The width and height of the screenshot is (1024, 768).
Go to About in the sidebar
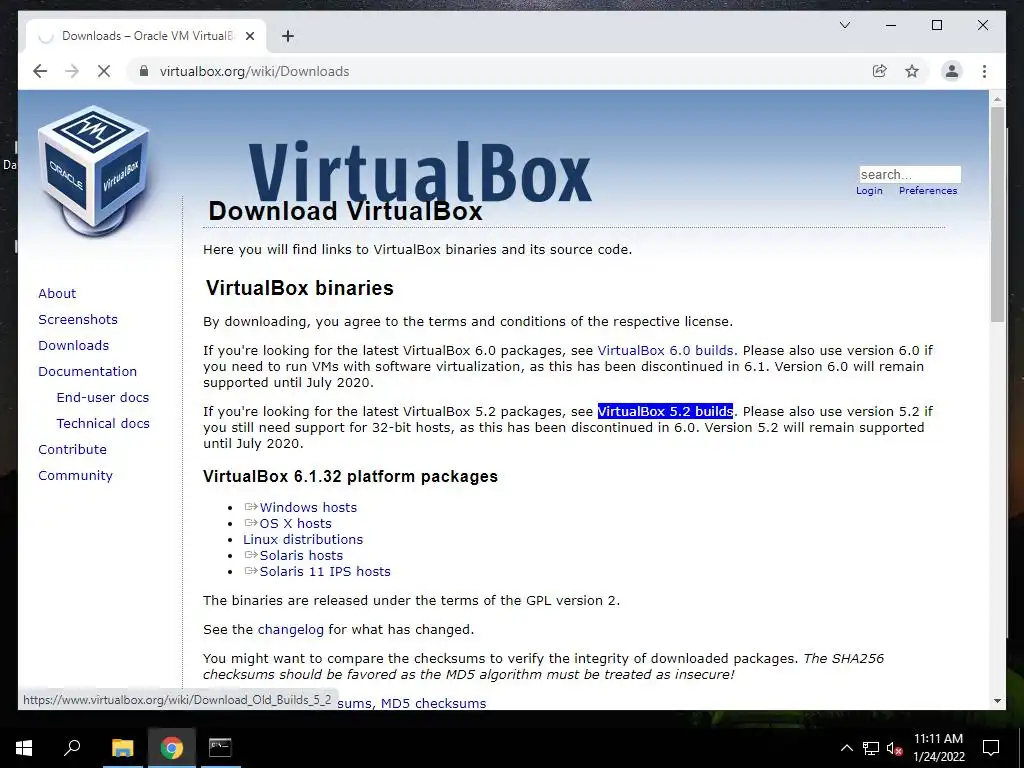click(57, 293)
